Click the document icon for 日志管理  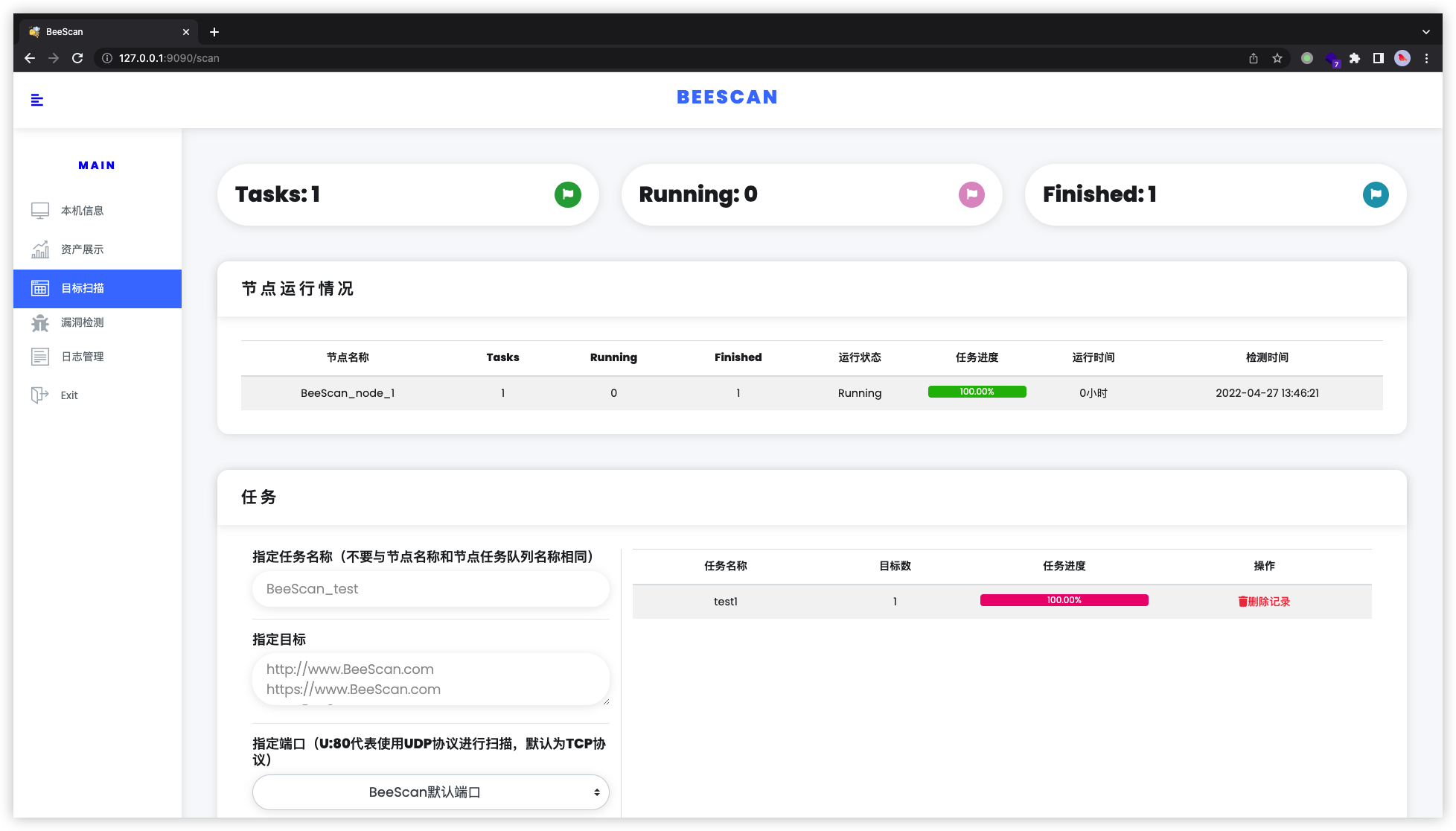coord(39,357)
